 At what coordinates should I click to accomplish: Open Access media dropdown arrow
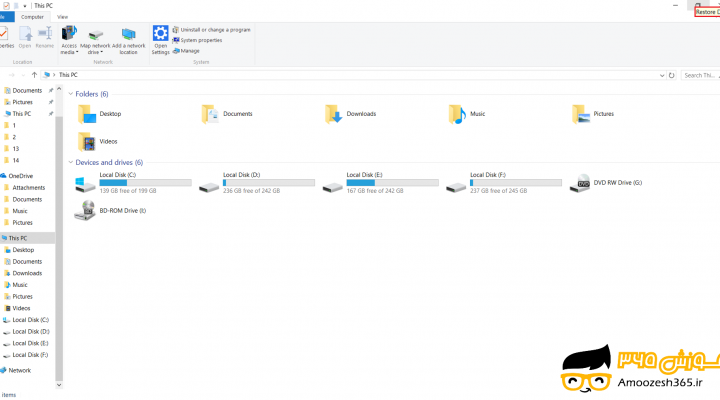coord(77,52)
